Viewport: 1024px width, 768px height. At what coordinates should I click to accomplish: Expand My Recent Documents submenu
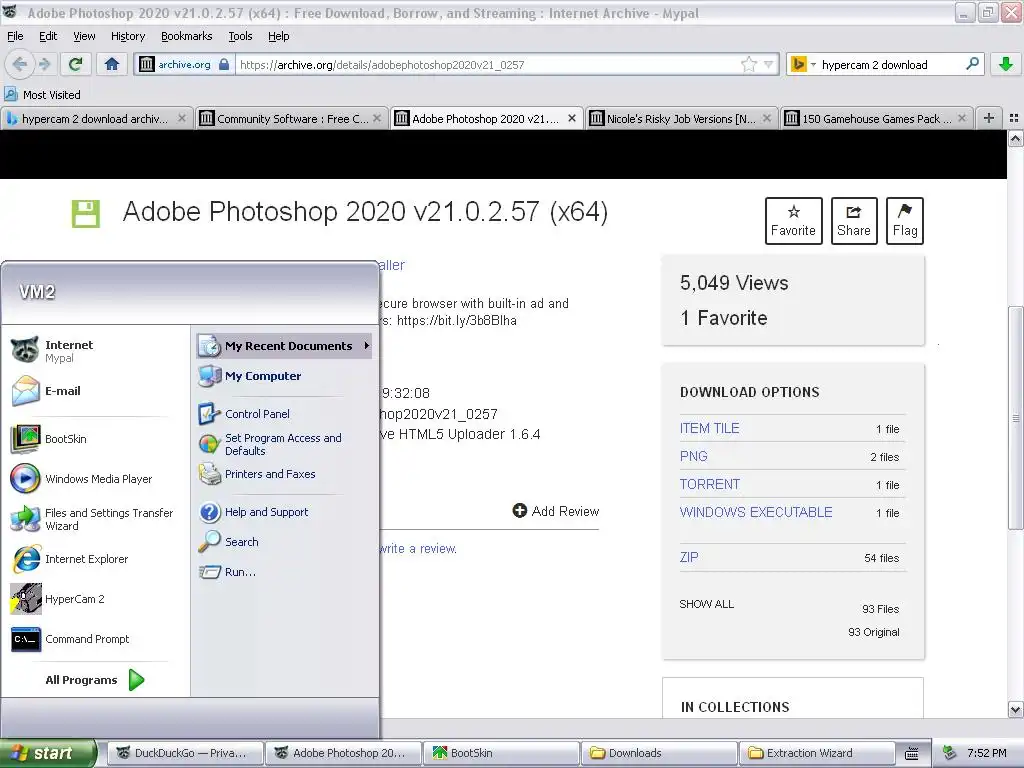(284, 345)
